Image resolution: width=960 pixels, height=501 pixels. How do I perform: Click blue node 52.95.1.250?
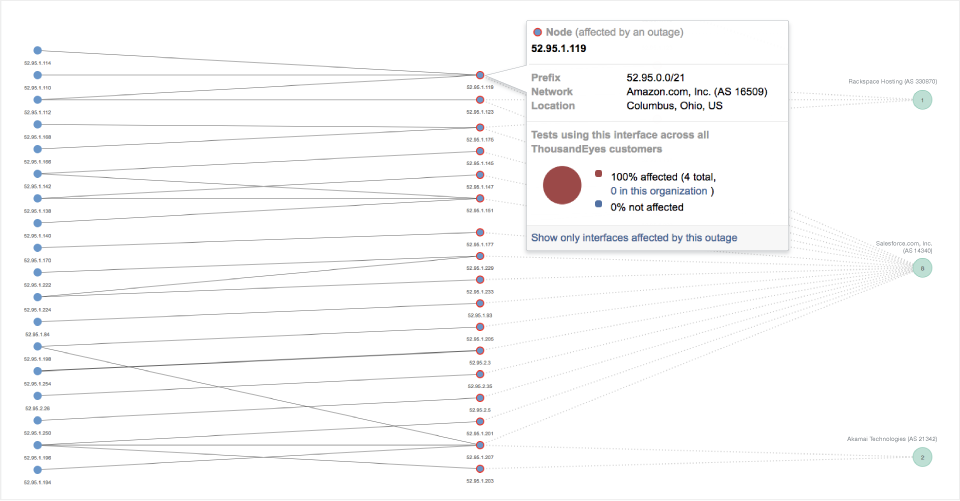pyautogui.click(x=37, y=420)
